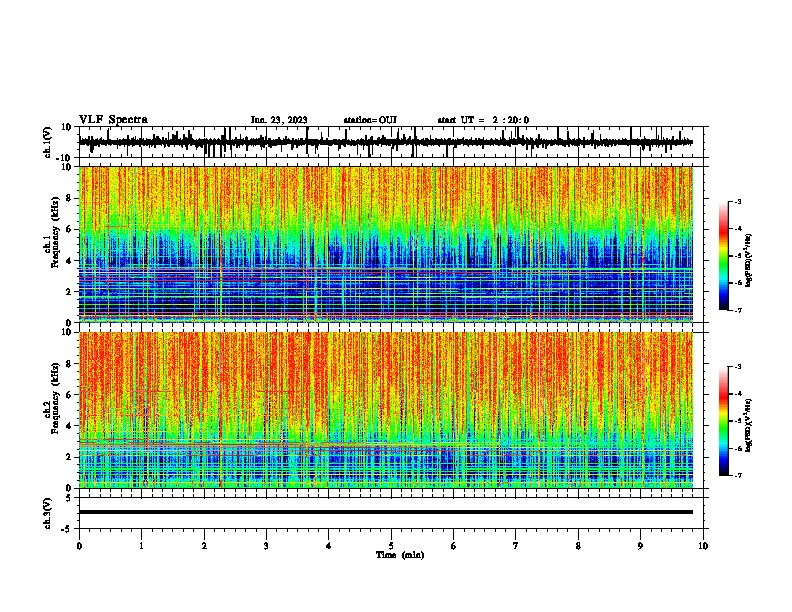Click the time axis tick label '1'
Viewport: 792px width, 612px height.
coord(141,546)
